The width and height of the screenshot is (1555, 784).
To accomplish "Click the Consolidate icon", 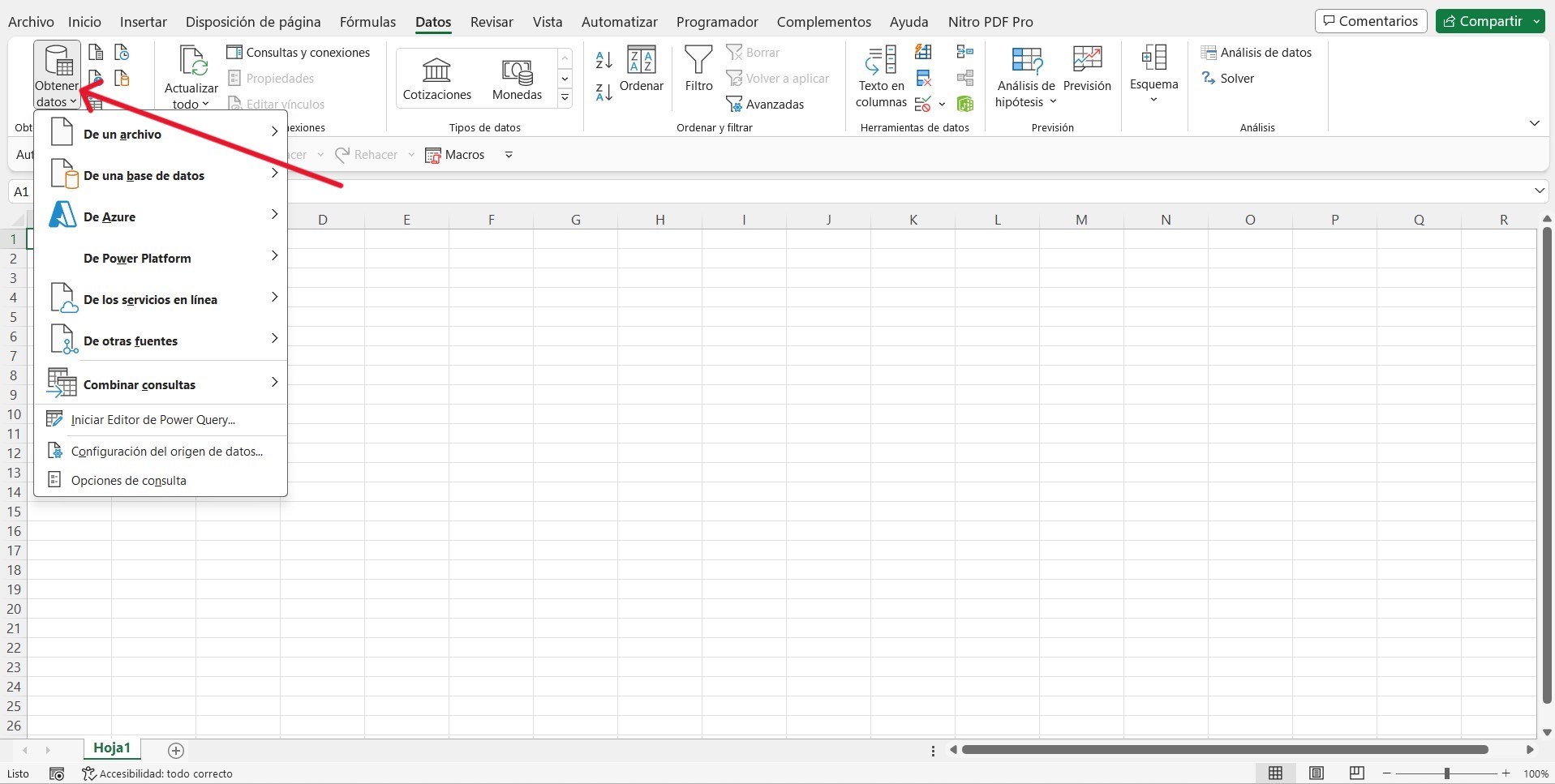I will (965, 53).
